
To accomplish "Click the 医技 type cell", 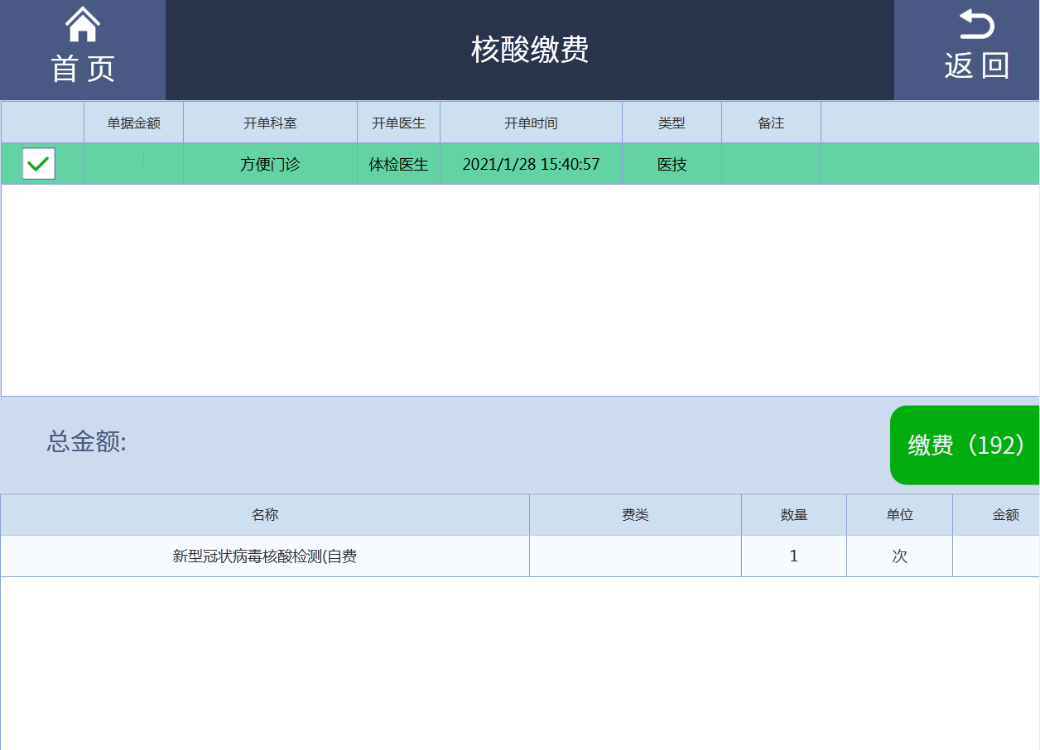I will [x=671, y=164].
